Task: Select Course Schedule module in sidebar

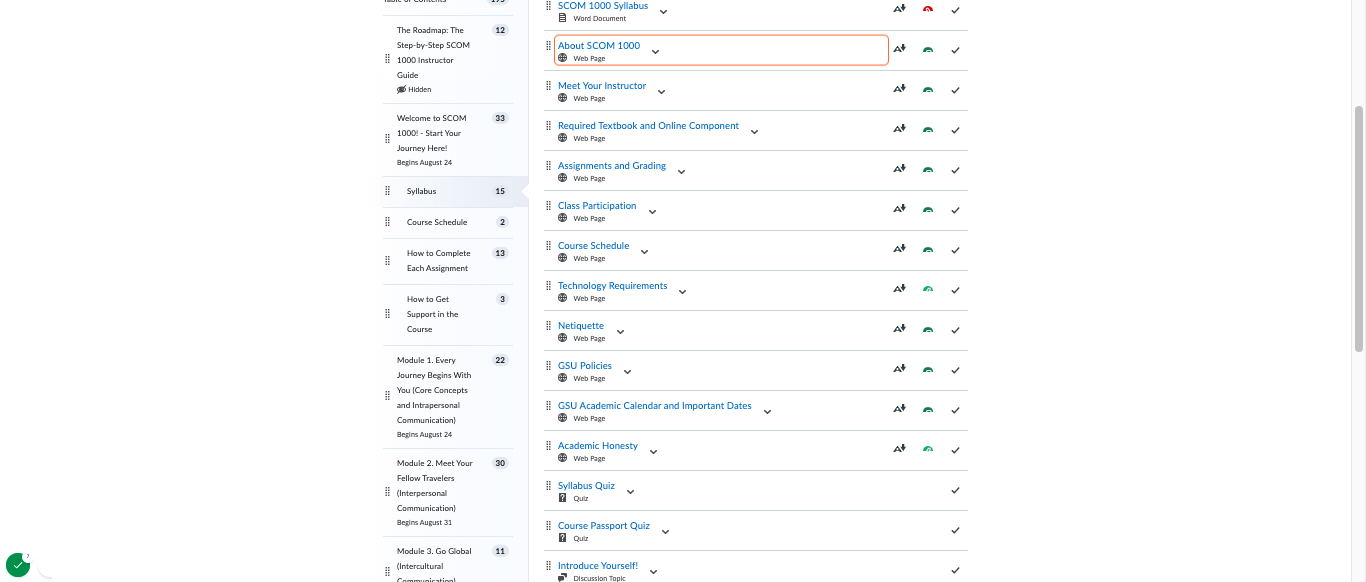Action: (437, 222)
